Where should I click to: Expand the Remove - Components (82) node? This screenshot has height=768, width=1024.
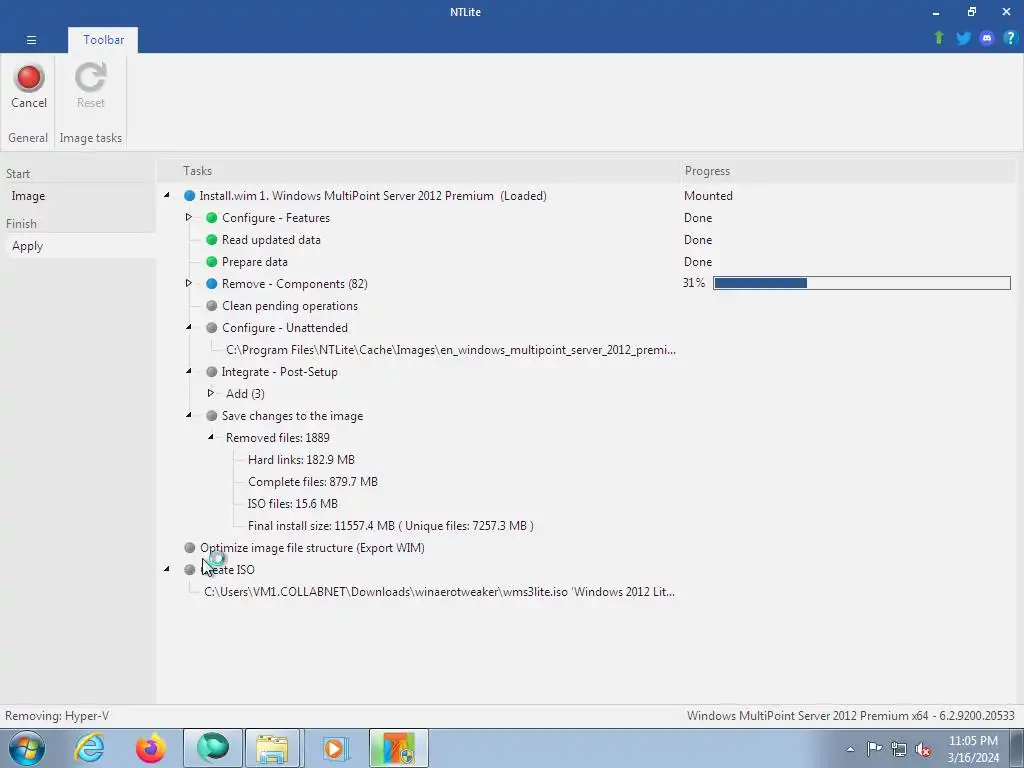189,283
